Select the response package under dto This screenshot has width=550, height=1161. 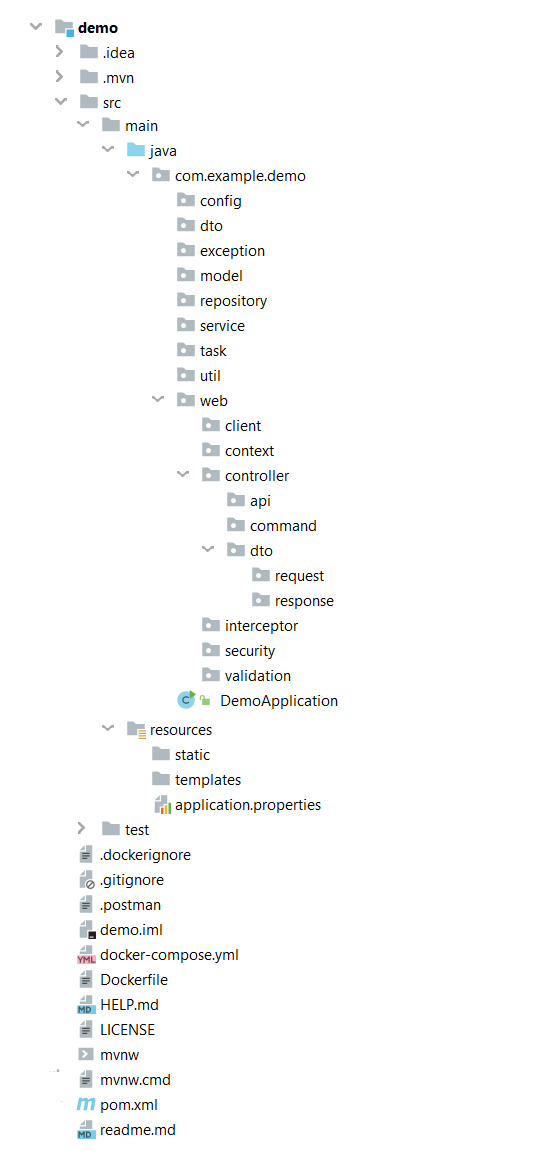292,600
